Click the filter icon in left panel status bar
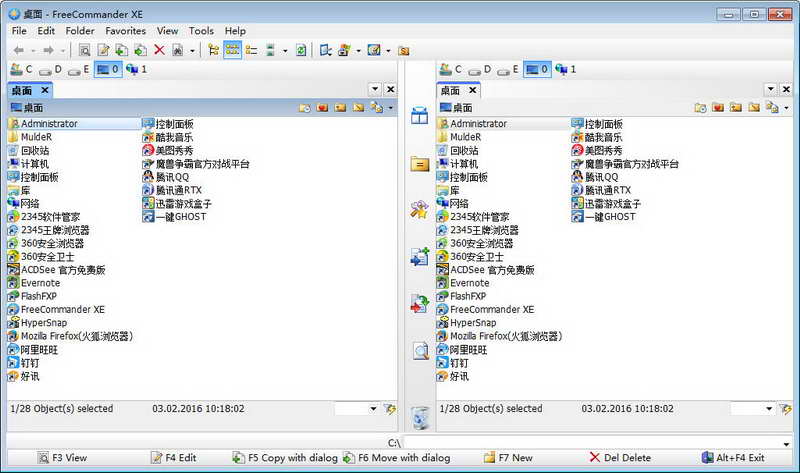Viewport: 800px width, 473px height. click(390, 409)
